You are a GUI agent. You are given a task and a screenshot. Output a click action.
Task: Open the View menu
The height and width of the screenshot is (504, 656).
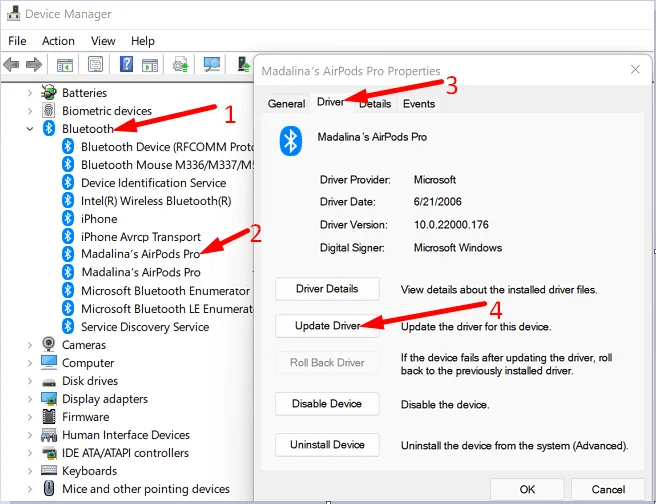pos(103,41)
